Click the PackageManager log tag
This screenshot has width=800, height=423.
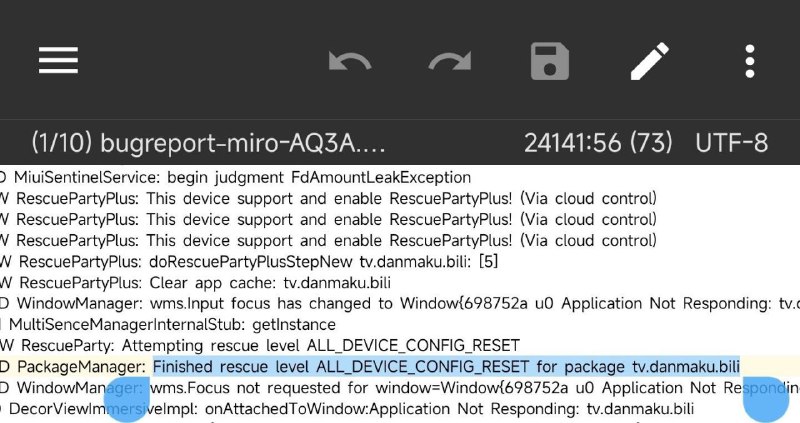tap(82, 367)
